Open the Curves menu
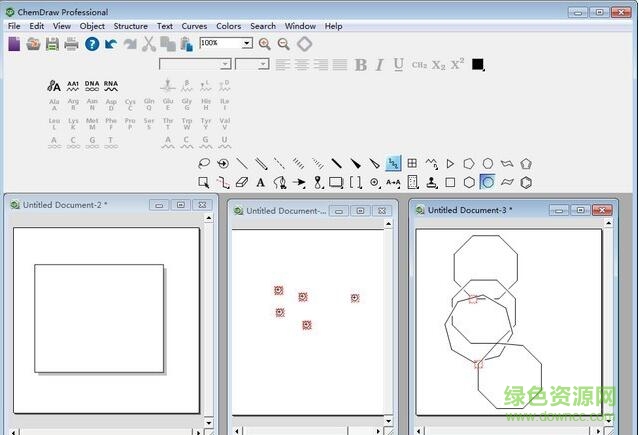Screen dimensions: 639x435 [x=194, y=26]
